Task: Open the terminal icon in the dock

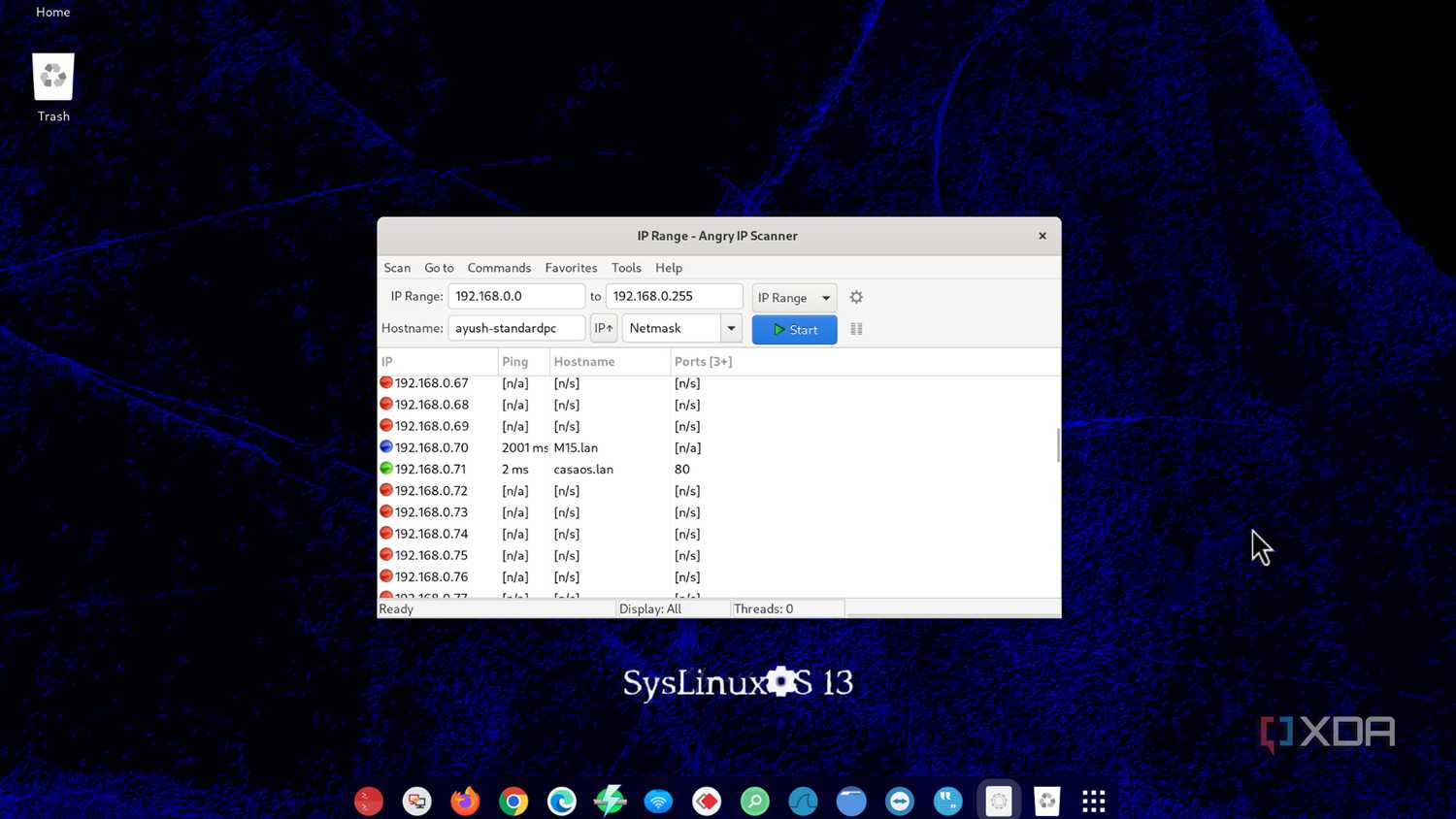Action: 369,801
